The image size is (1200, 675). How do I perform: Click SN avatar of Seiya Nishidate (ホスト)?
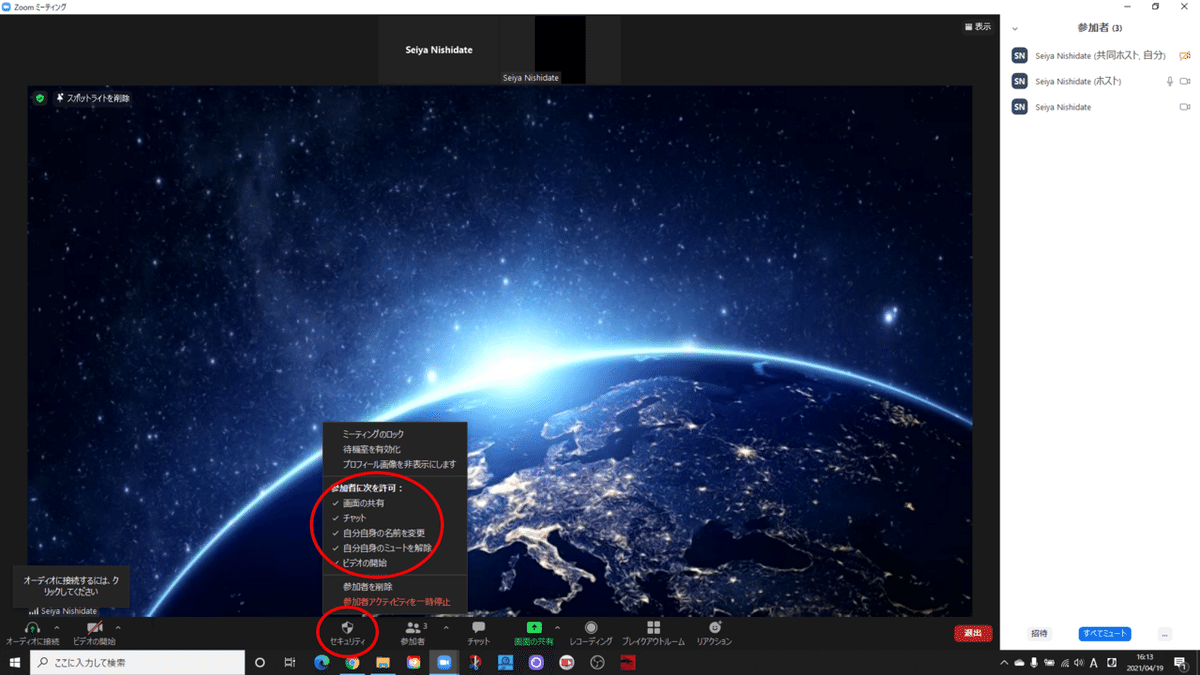click(x=1019, y=81)
